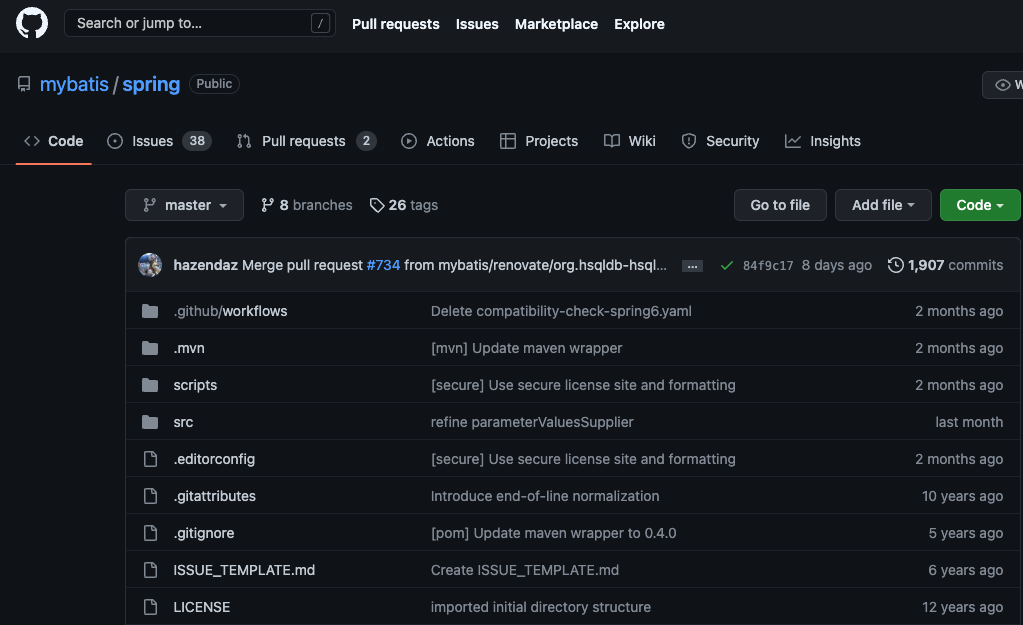The image size is (1023, 625).
Task: Click the pull request icon on tab
Action: pos(244,141)
